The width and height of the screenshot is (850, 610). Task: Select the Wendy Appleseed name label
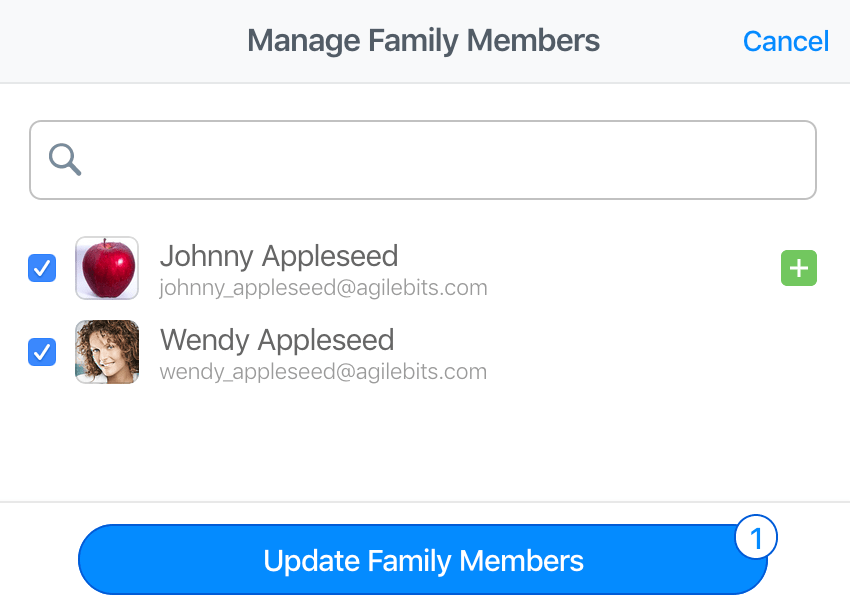pyautogui.click(x=277, y=340)
